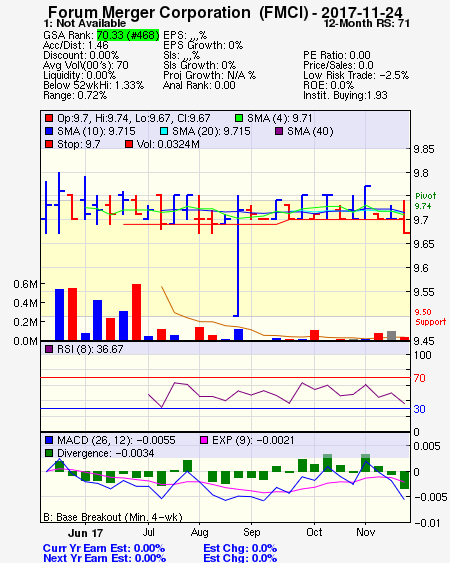
Task: Click the green Pivot 9.74 label
Action: click(426, 201)
